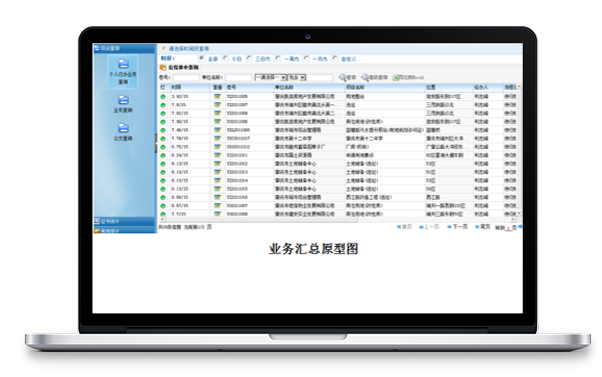Screen dimensions: 602x377
Task: Click the horizontal scrollbar under the table
Action: [338, 220]
